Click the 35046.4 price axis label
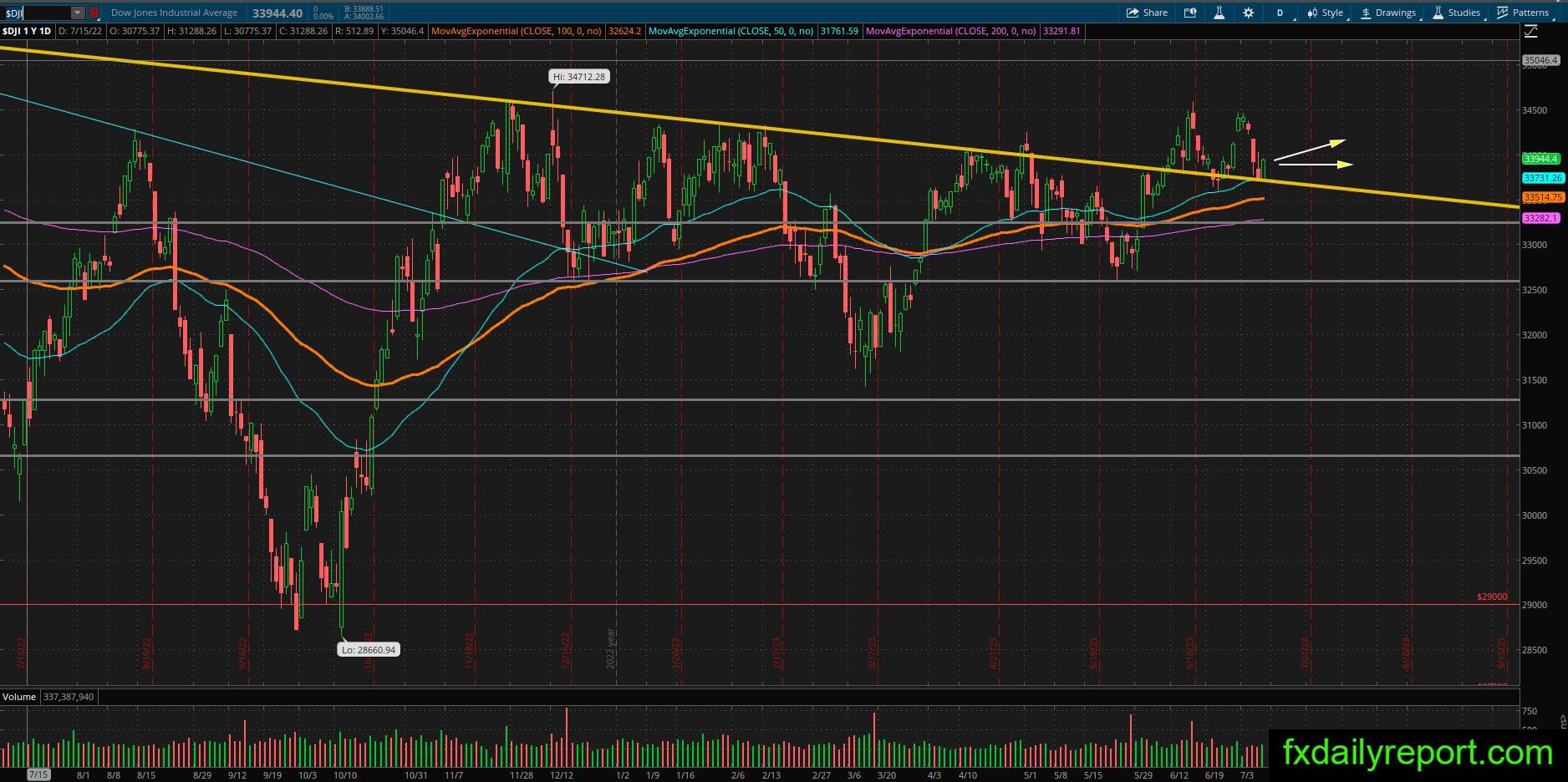The width and height of the screenshot is (1568, 782). point(1541,60)
